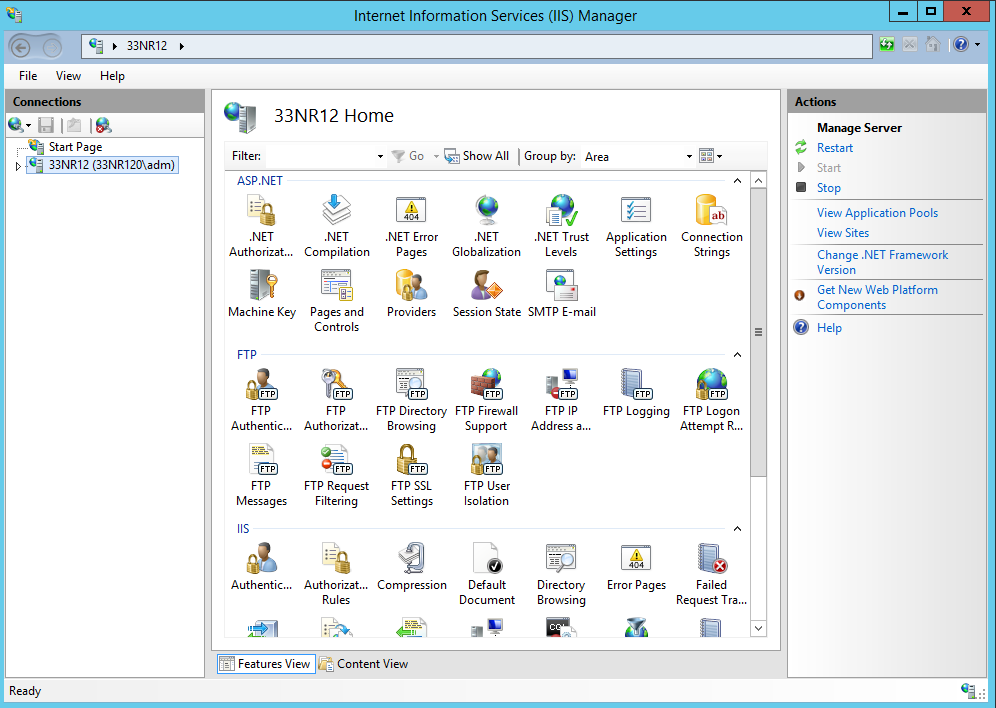Open FTP Request Filtering feature

coord(336,475)
